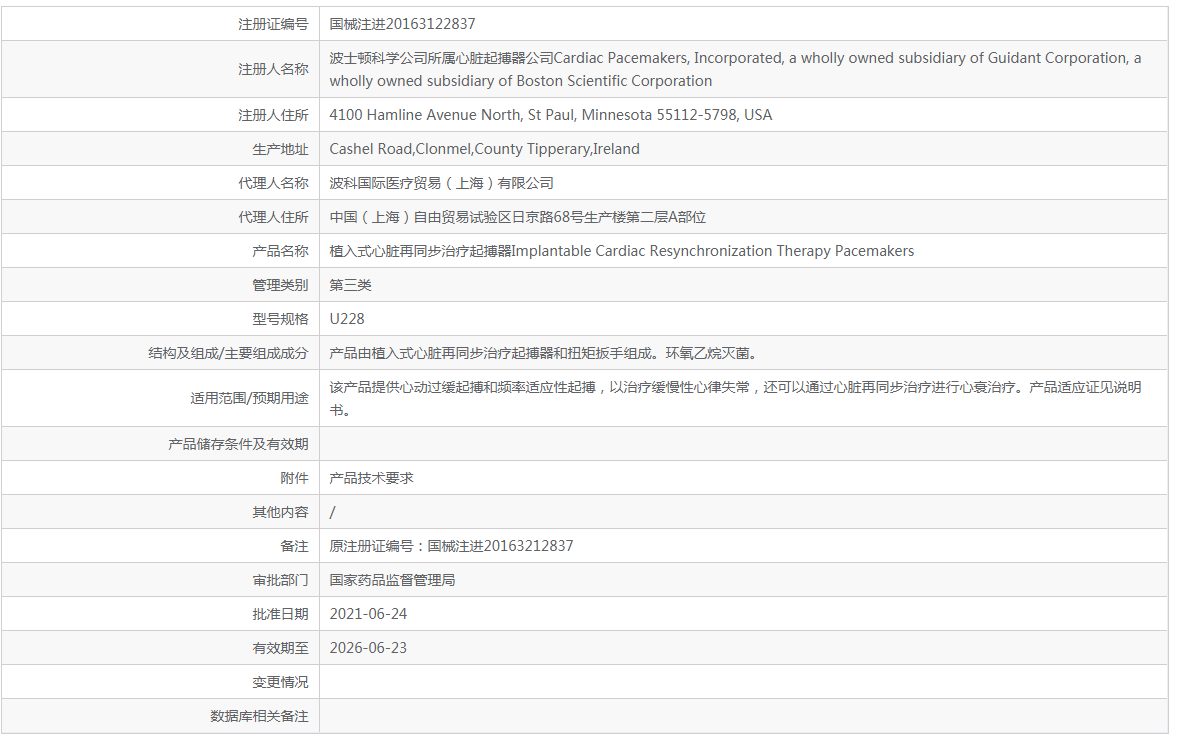Click the 注册人名称 label cell

[x=273, y=69]
